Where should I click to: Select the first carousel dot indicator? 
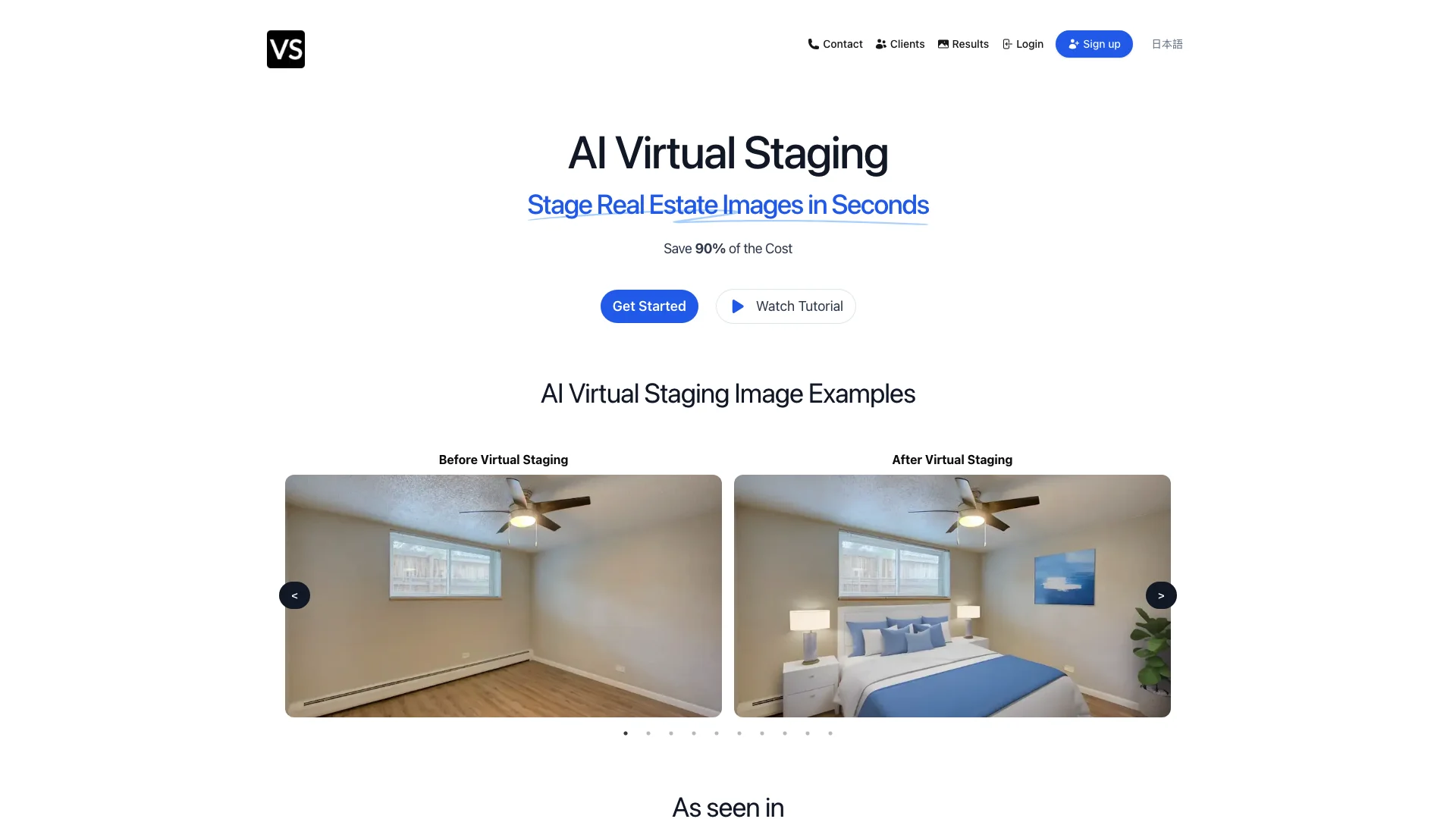pos(626,734)
